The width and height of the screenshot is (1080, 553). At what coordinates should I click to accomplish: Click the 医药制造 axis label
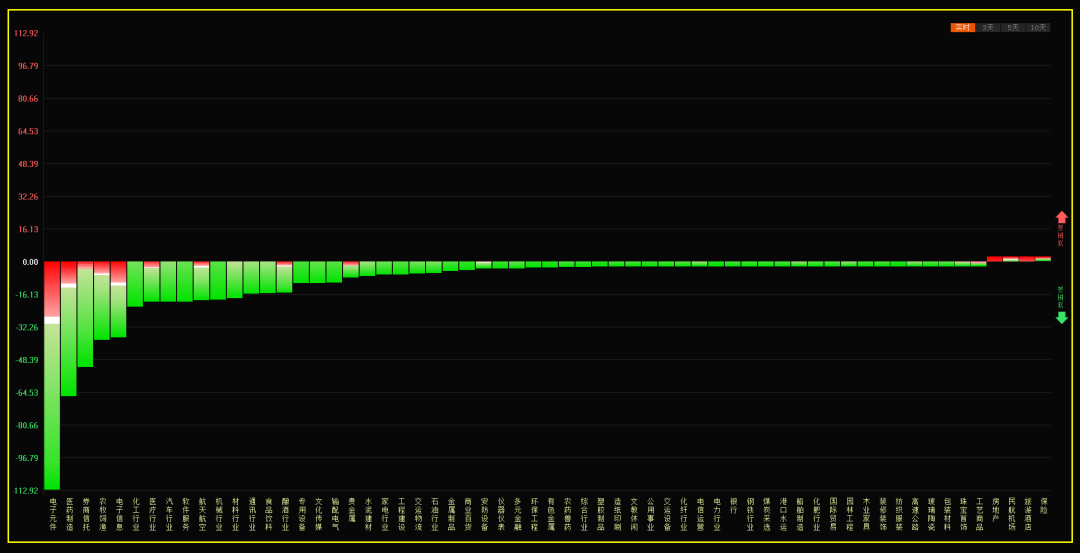(x=69, y=515)
